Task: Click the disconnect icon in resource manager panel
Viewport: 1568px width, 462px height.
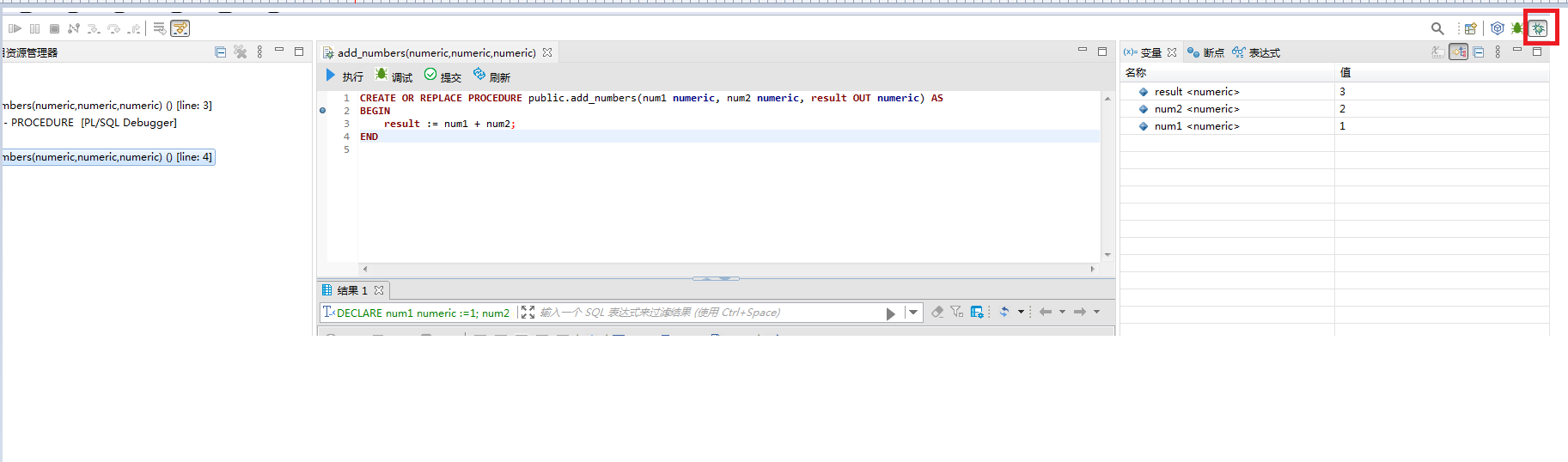Action: tap(241, 52)
